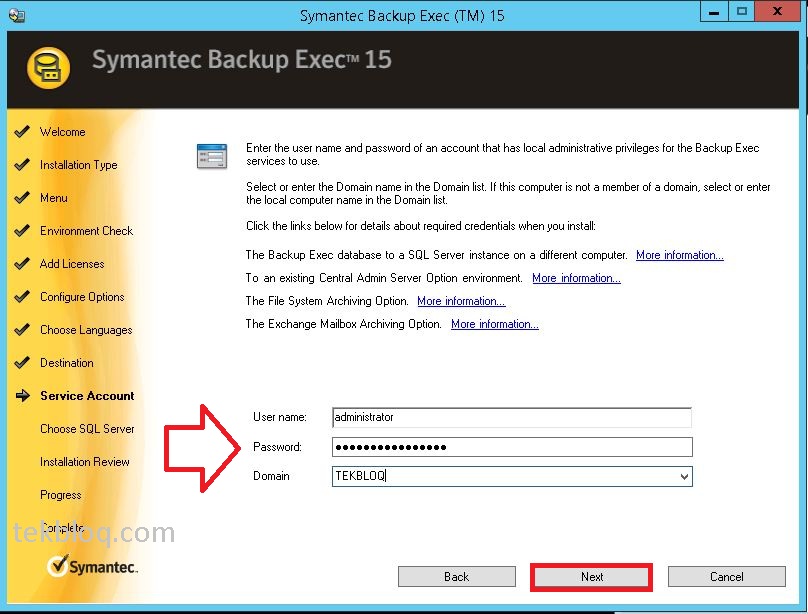Viewport: 808px width, 614px height.
Task: Focus the Password field
Action: [512, 447]
